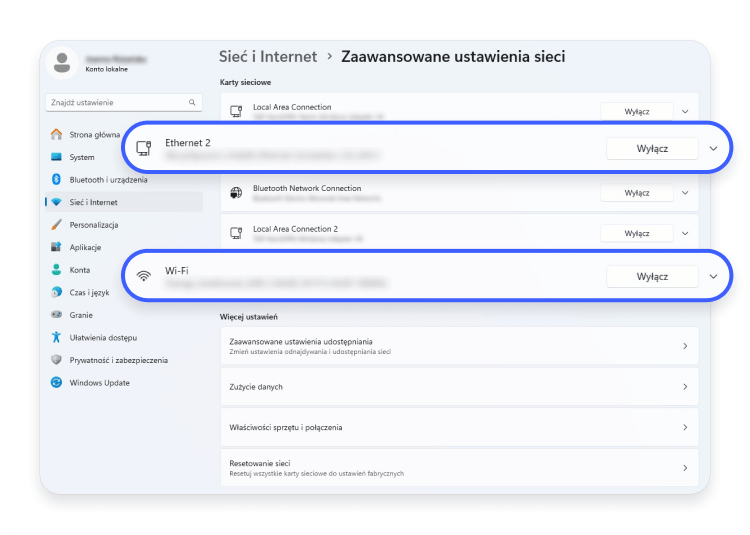Select Ułatwienia dostępu in sidebar
This screenshot has height=535, width=750.
103,338
